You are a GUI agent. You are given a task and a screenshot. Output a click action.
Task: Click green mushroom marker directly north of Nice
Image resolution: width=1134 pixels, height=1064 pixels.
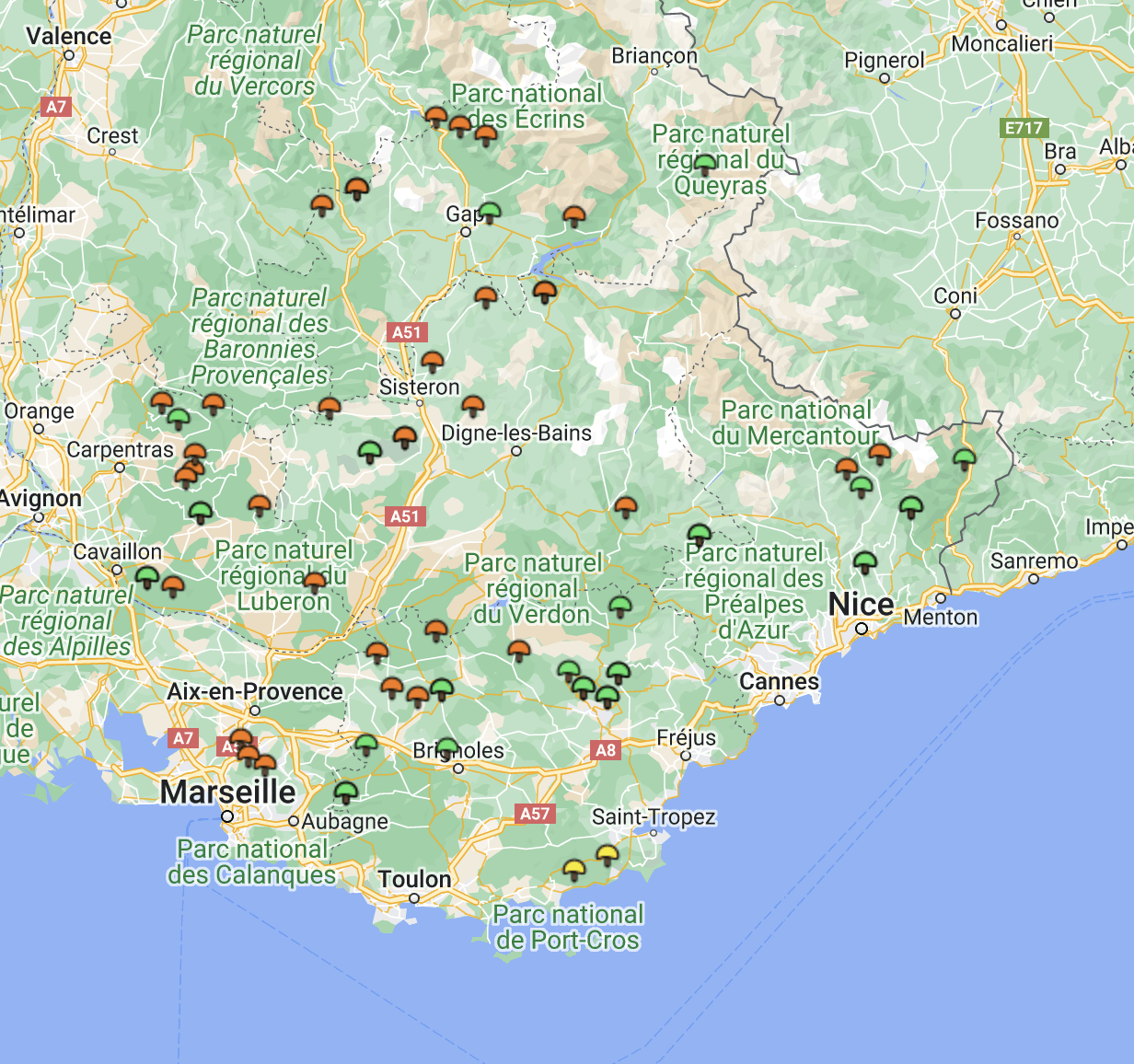click(864, 561)
